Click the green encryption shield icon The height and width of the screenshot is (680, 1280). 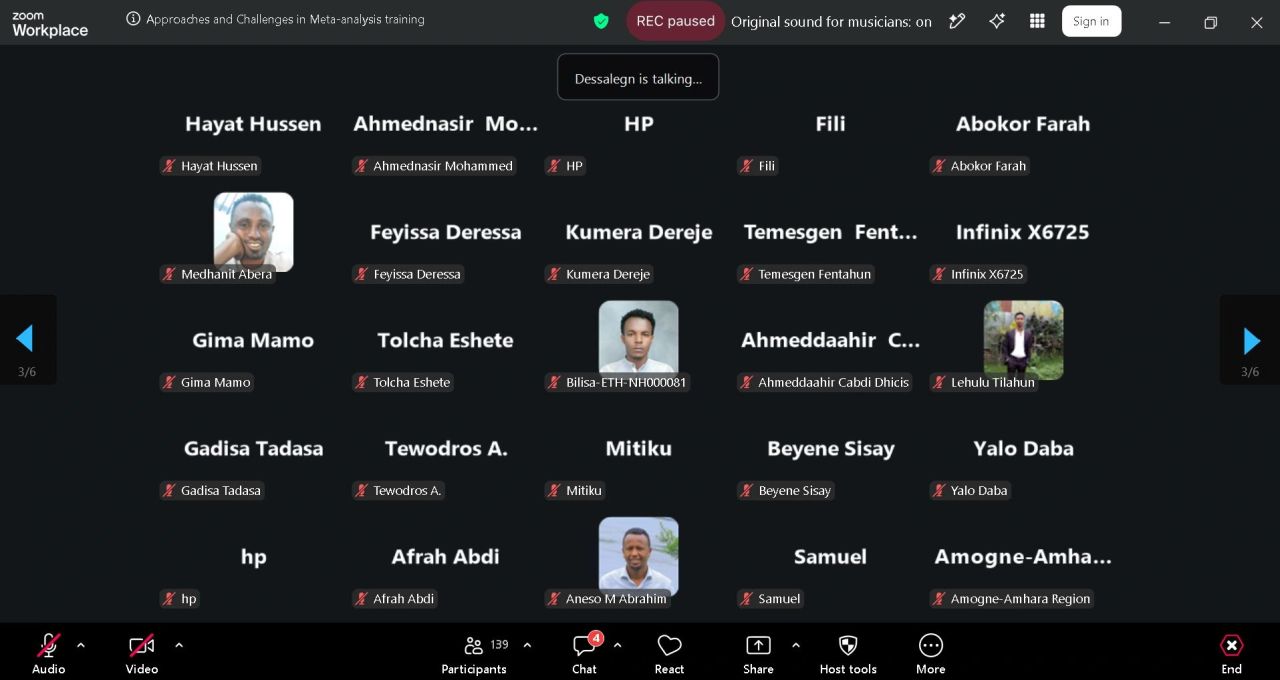click(601, 21)
